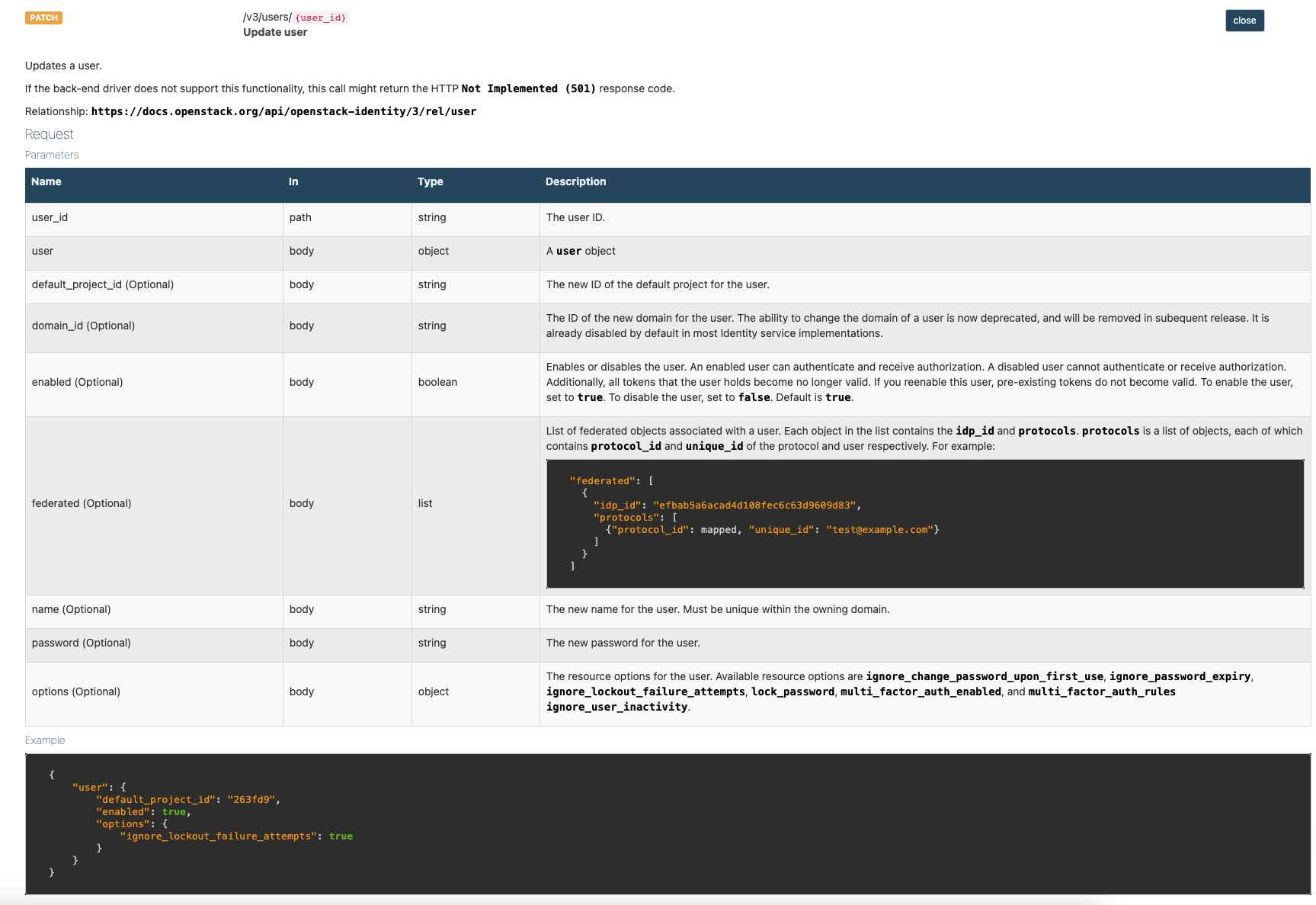Click the In column header
This screenshot has height=905, width=1316.
293,181
